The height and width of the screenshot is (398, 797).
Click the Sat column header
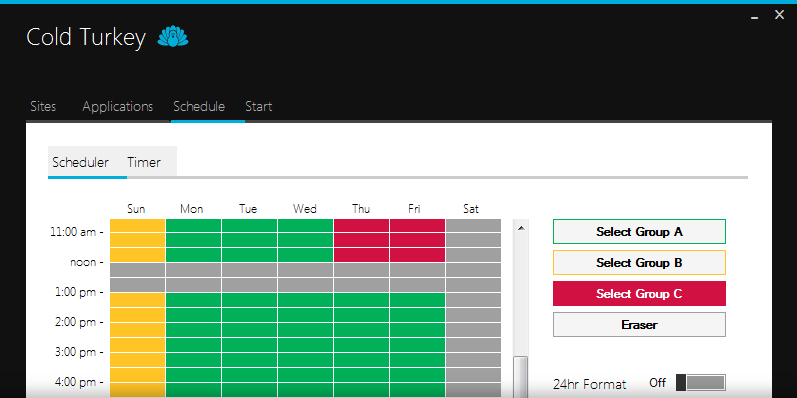click(x=471, y=209)
